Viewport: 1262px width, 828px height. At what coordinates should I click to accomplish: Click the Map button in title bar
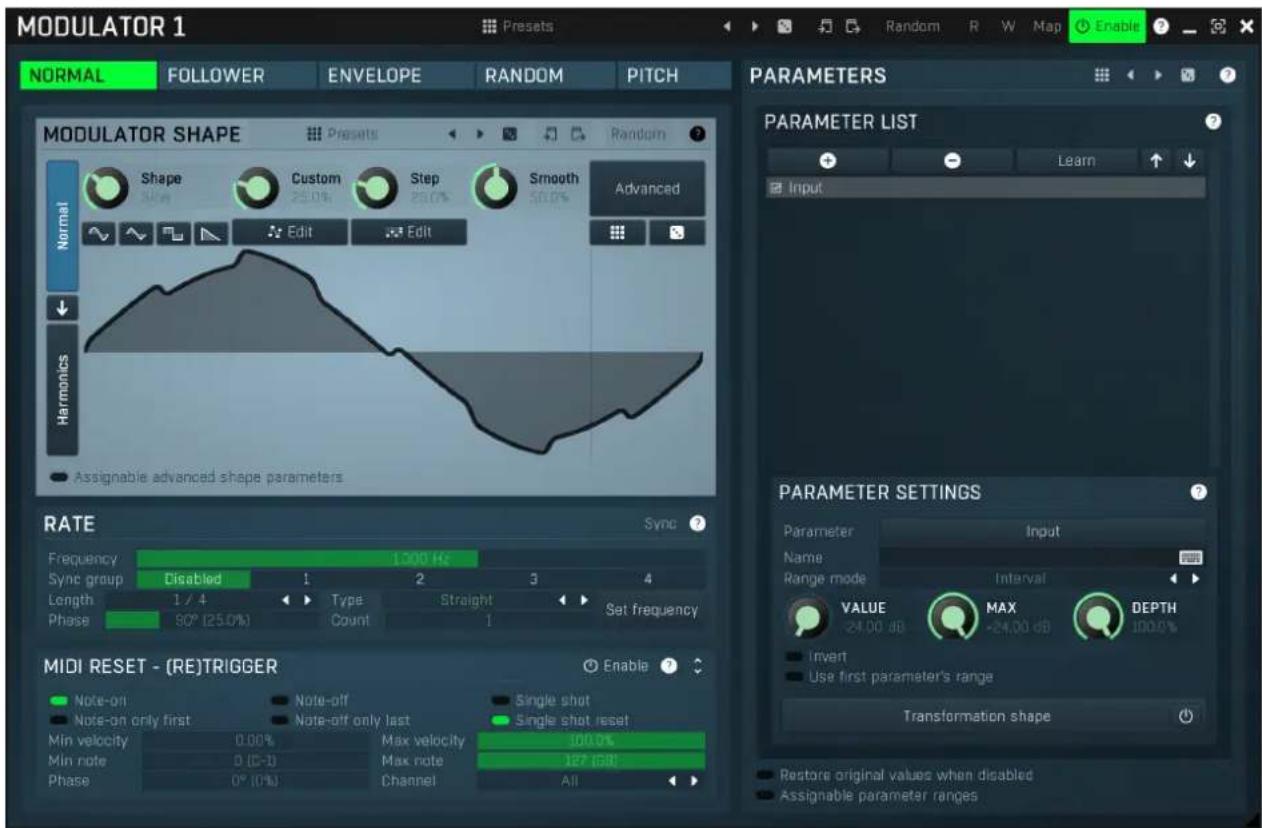pyautogui.click(x=1046, y=27)
